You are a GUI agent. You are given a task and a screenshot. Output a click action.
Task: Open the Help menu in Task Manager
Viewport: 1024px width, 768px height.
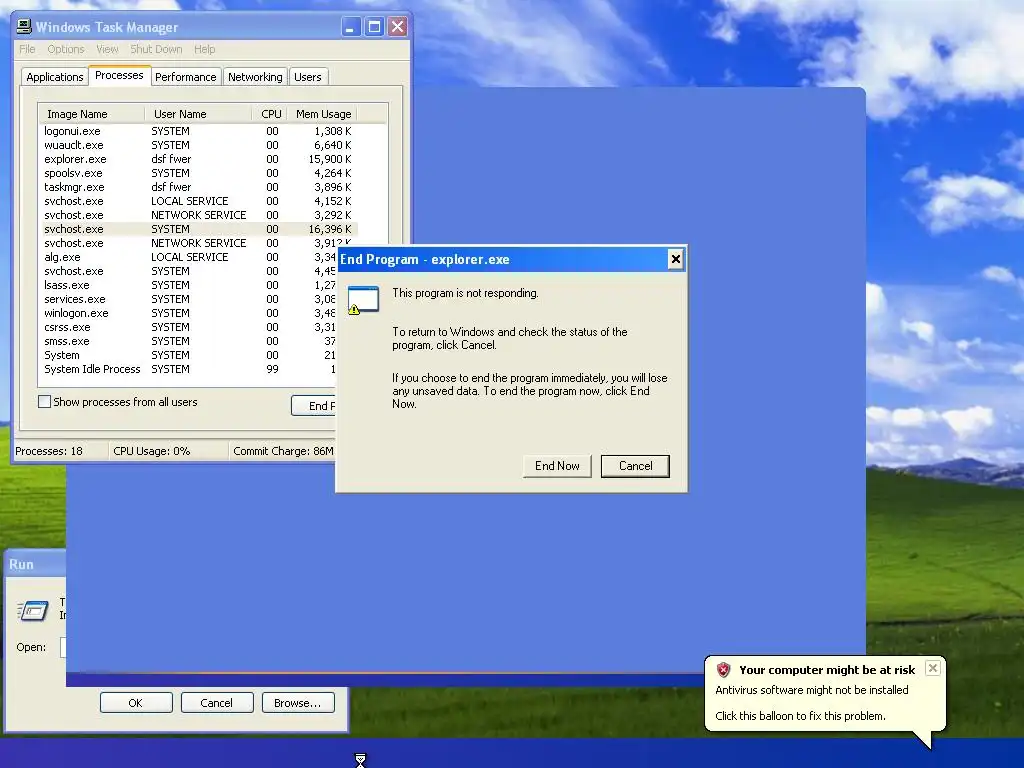click(204, 49)
